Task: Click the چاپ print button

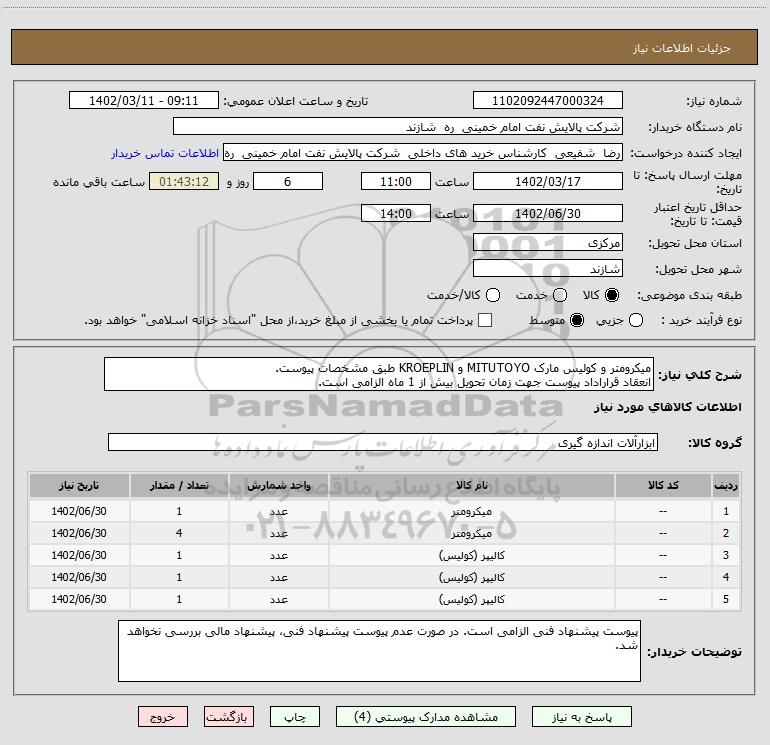Action: (x=295, y=717)
